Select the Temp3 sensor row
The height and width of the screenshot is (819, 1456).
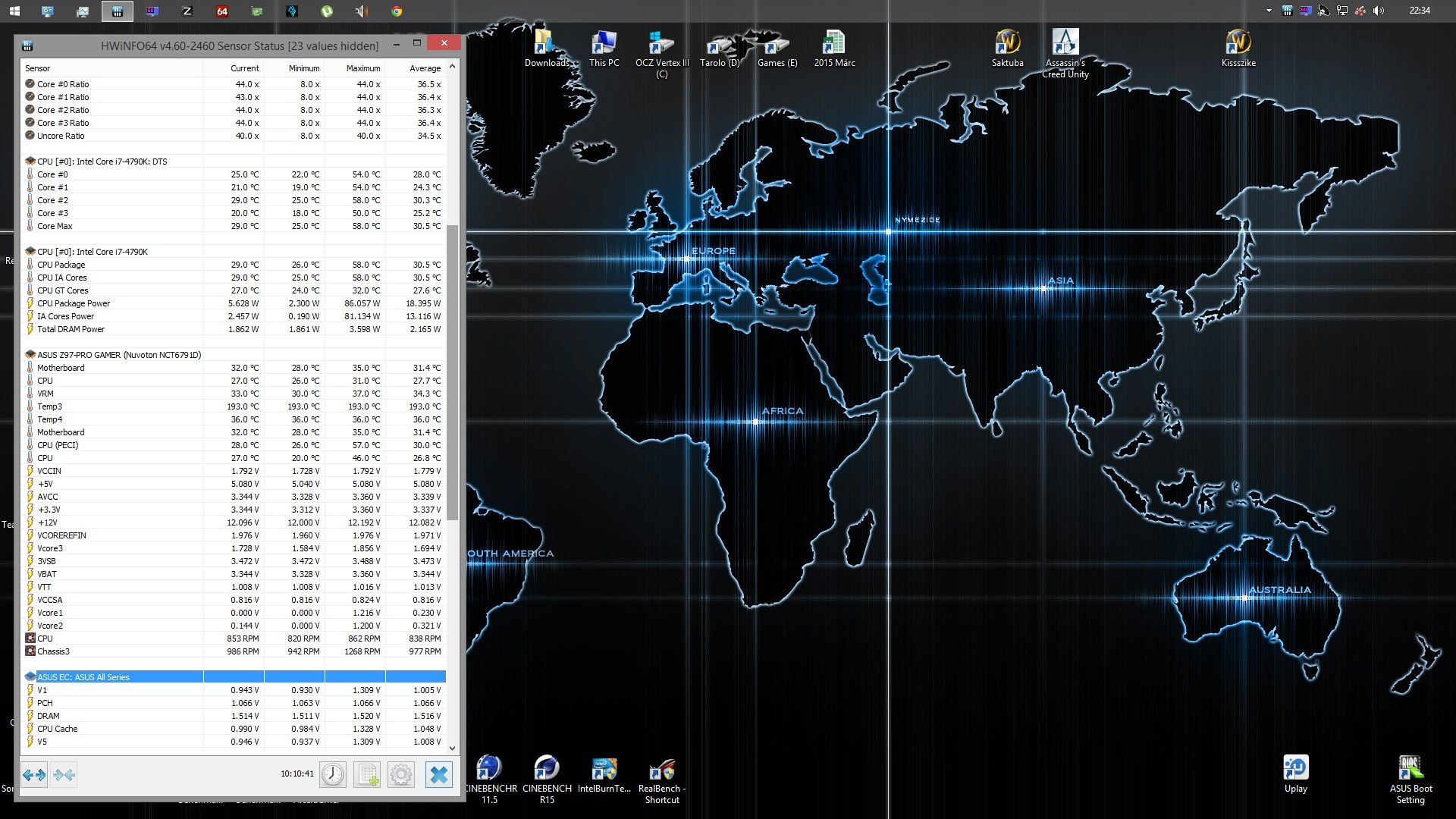[234, 406]
